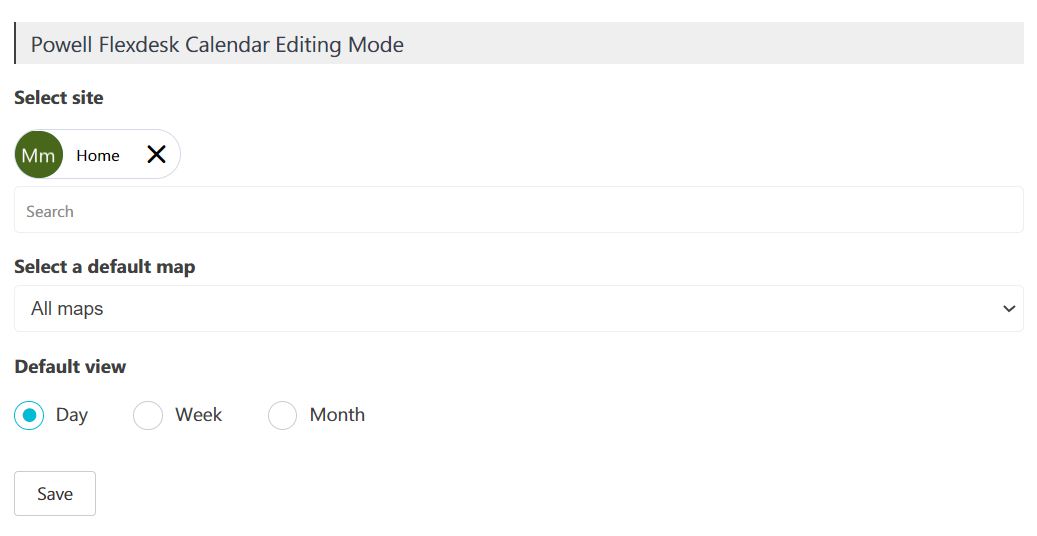Click the Default view heading
The height and width of the screenshot is (536, 1037).
point(70,367)
